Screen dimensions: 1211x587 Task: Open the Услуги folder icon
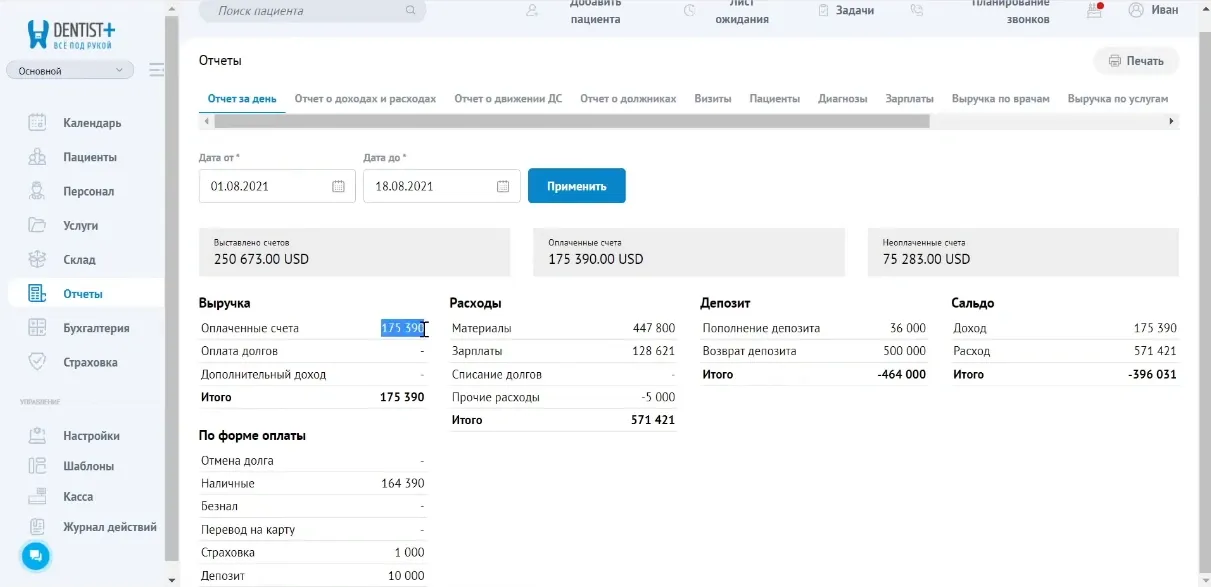click(37, 225)
